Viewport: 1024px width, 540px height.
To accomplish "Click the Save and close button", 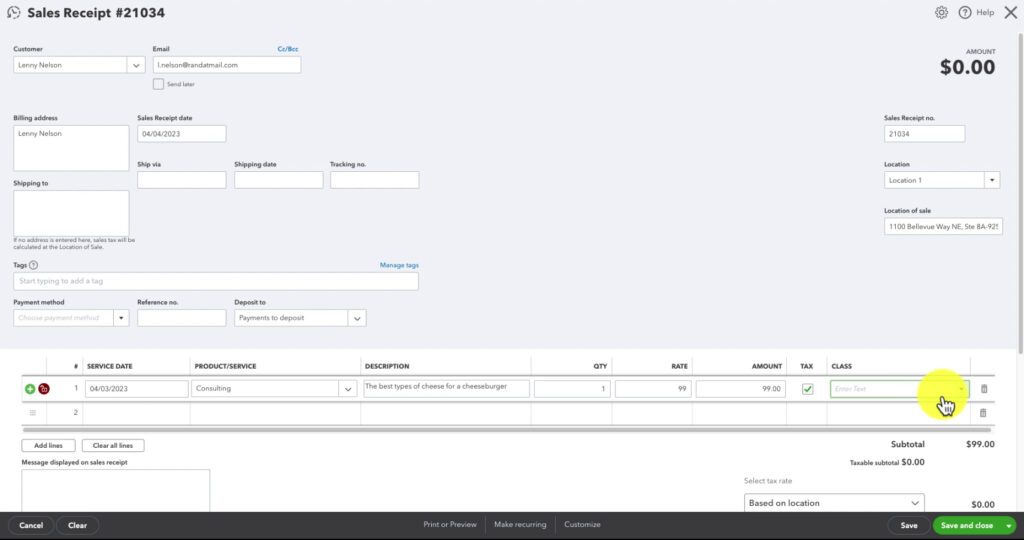I will pos(967,526).
